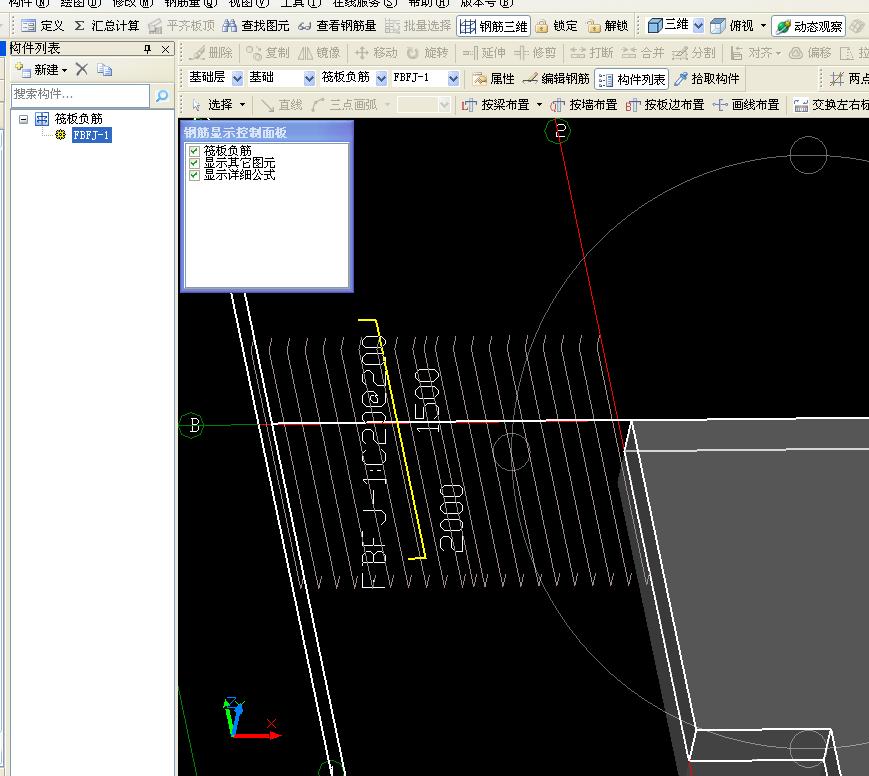Screen dimensions: 869x776
Task: Open the 在线服务 menu
Action: tap(365, 3)
